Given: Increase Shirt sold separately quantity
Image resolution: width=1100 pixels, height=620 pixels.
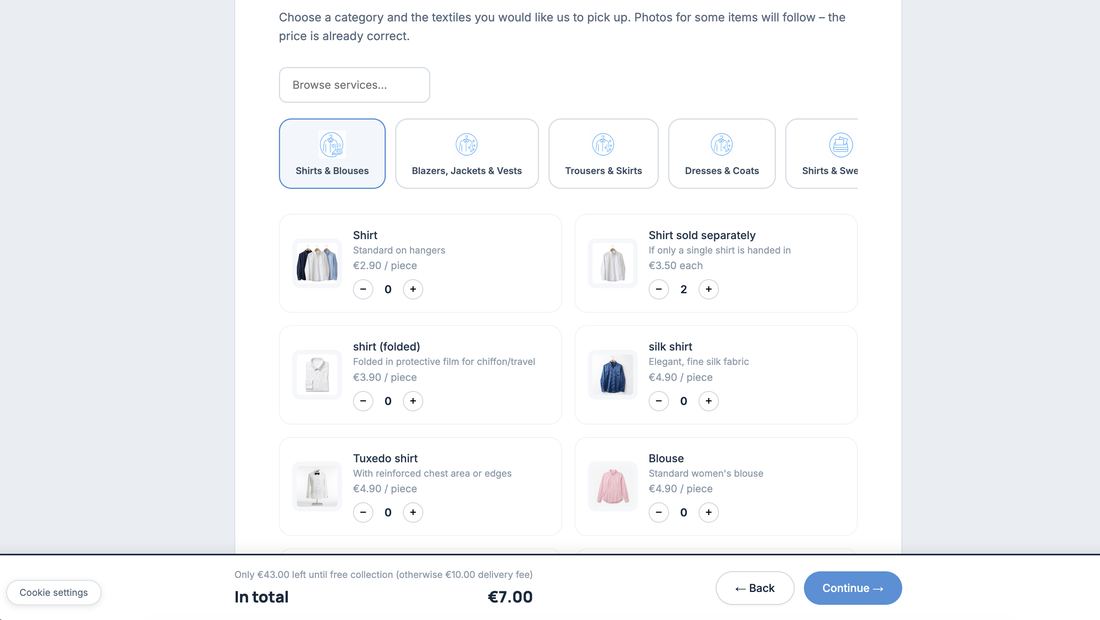Looking at the screenshot, I should 709,289.
